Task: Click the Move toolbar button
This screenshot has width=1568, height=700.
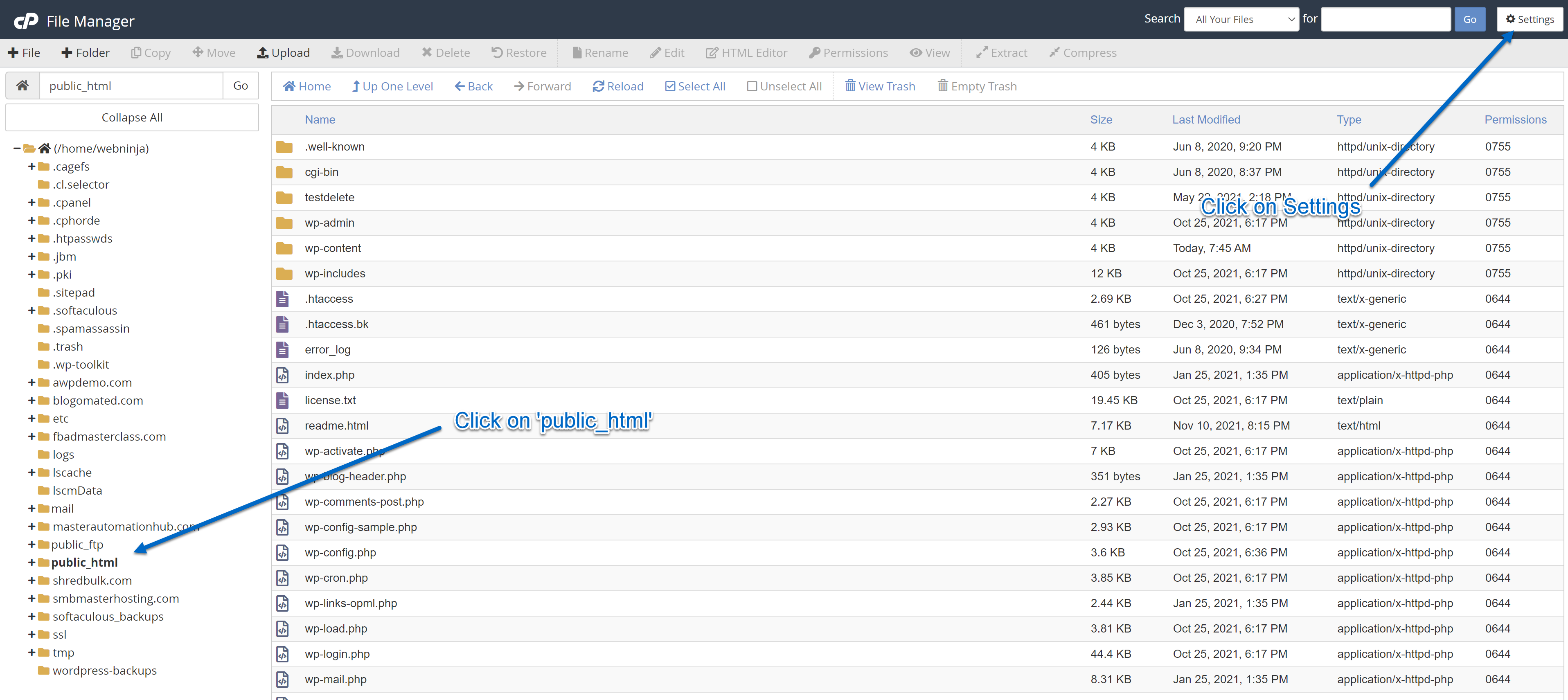Action: pos(214,53)
